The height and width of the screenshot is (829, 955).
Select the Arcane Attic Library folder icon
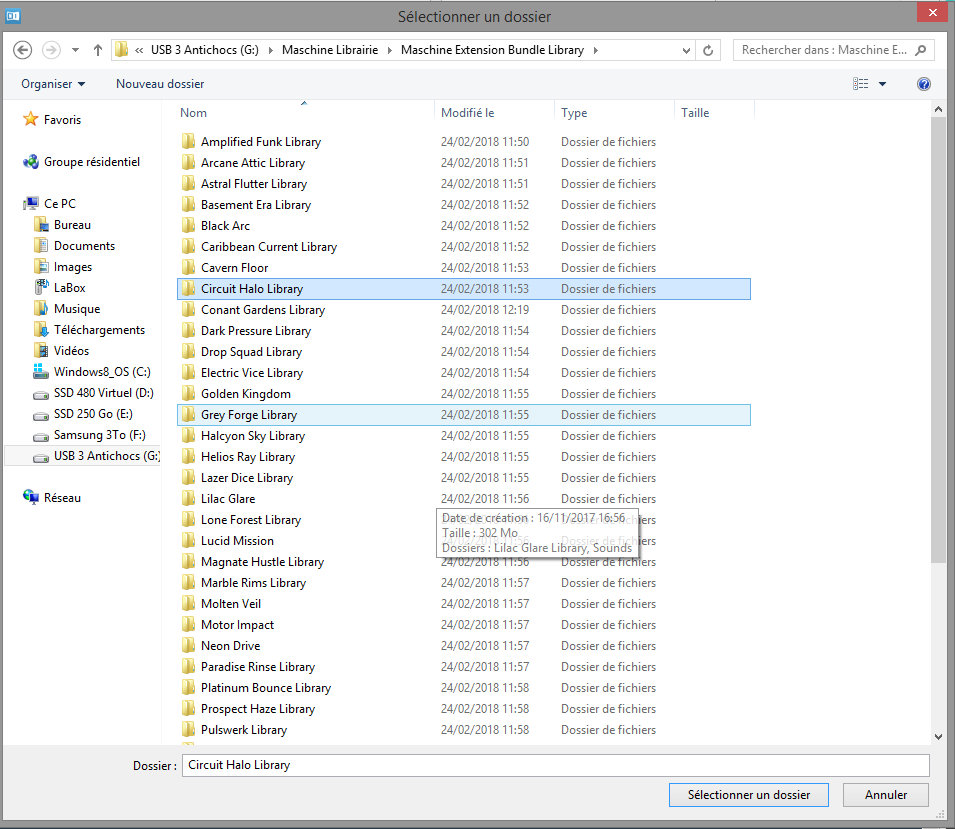pos(188,163)
